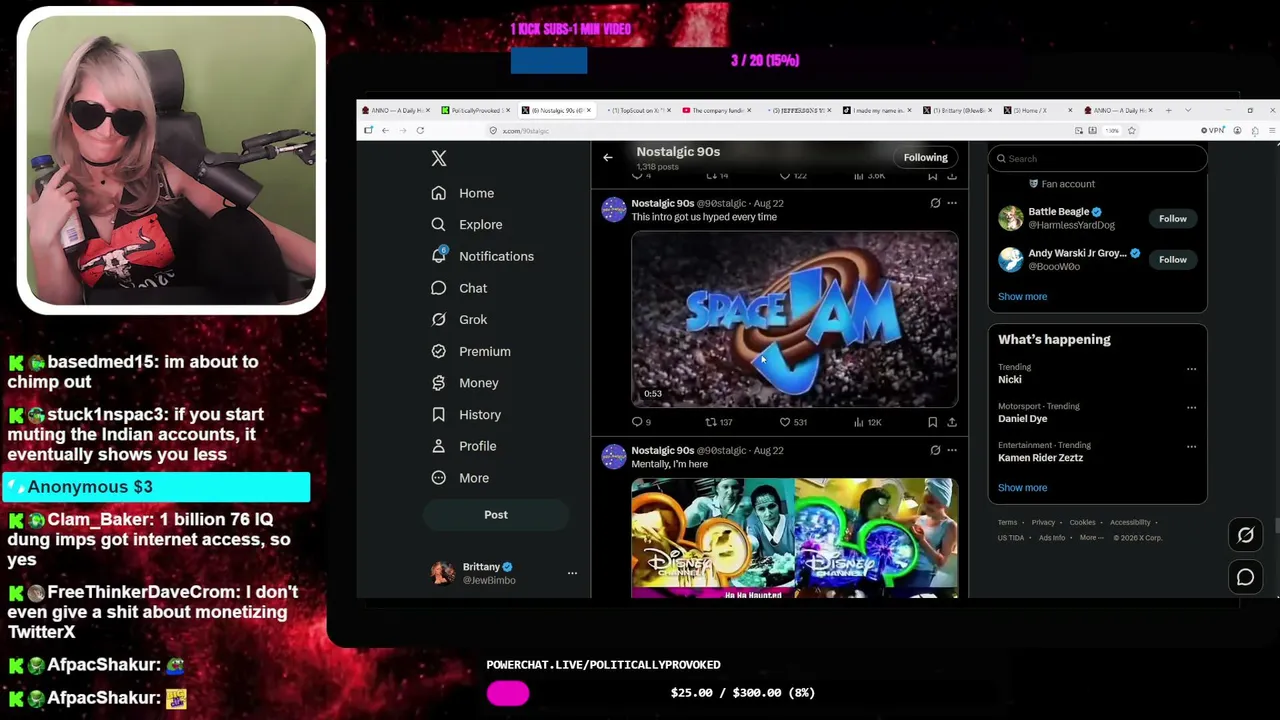1280x720 pixels.
Task: Show more suggested accounts to follow
Action: (x=1022, y=297)
